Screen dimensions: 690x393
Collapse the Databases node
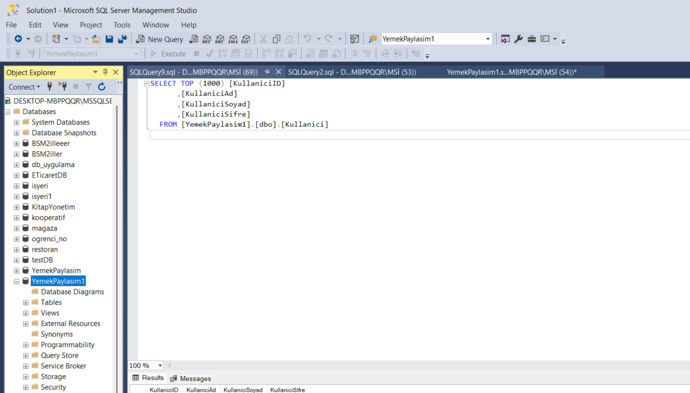[7, 112]
